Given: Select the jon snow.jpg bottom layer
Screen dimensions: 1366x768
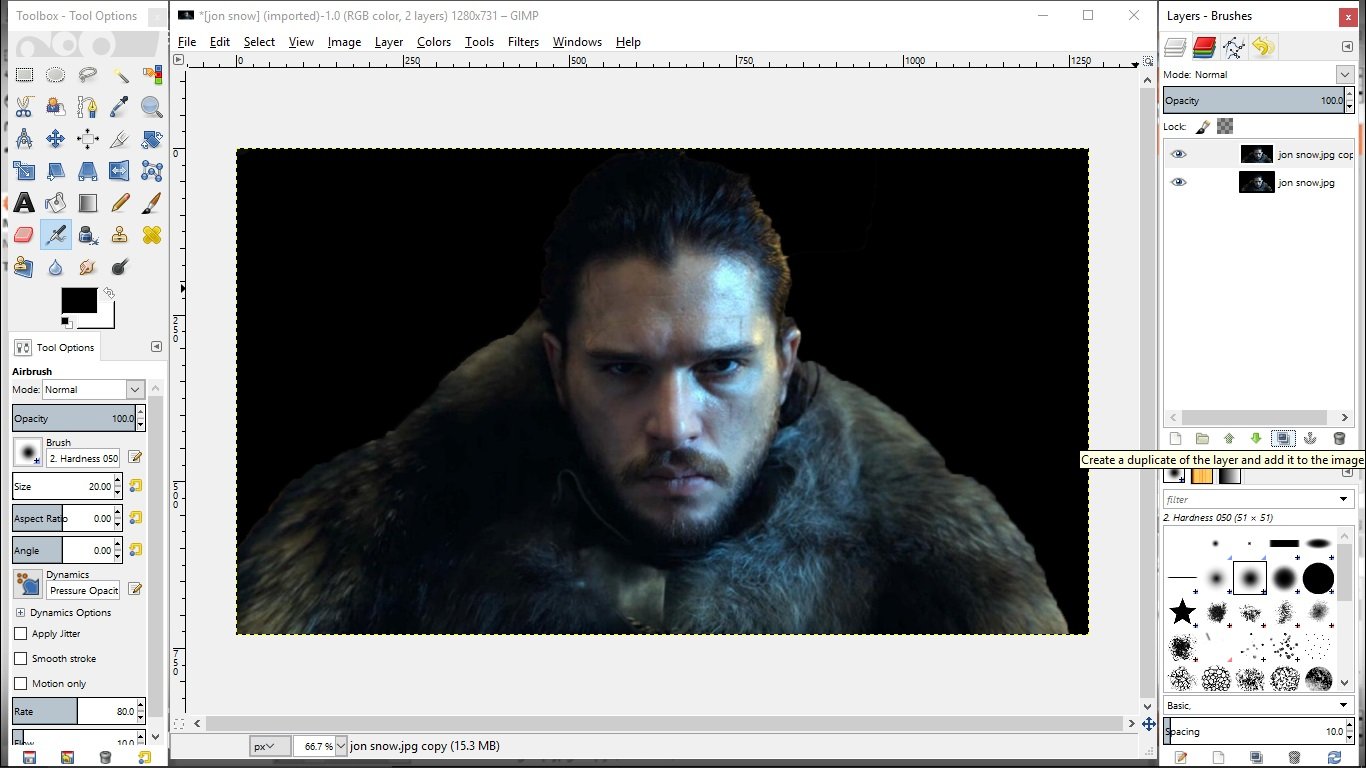Looking at the screenshot, I should [x=1305, y=183].
